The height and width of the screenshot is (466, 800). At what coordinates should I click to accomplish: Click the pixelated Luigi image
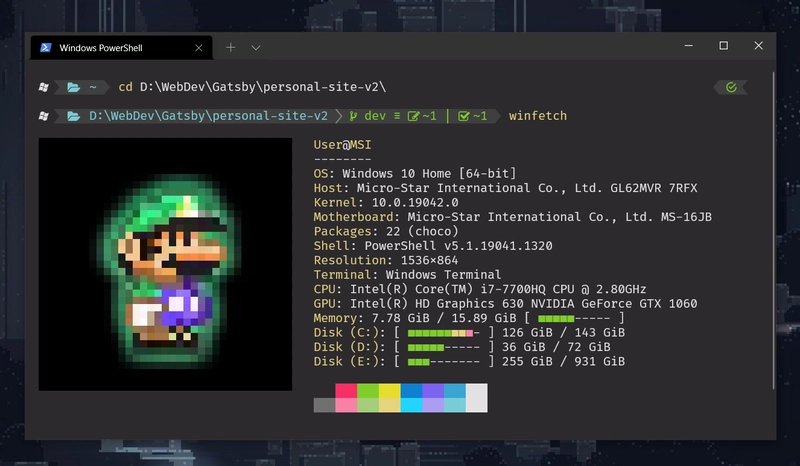(165, 264)
